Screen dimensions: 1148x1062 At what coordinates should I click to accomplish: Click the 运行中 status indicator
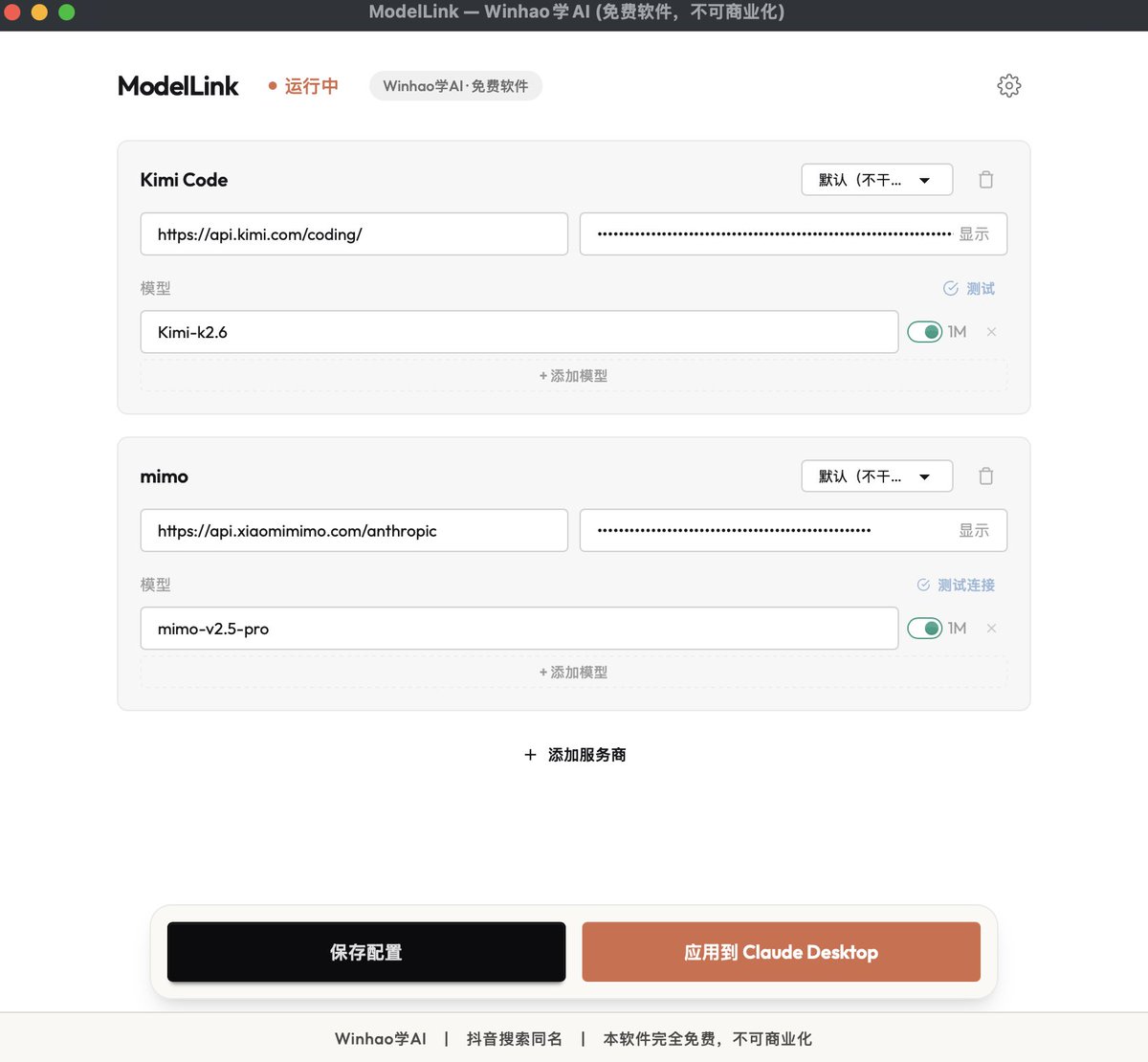303,86
